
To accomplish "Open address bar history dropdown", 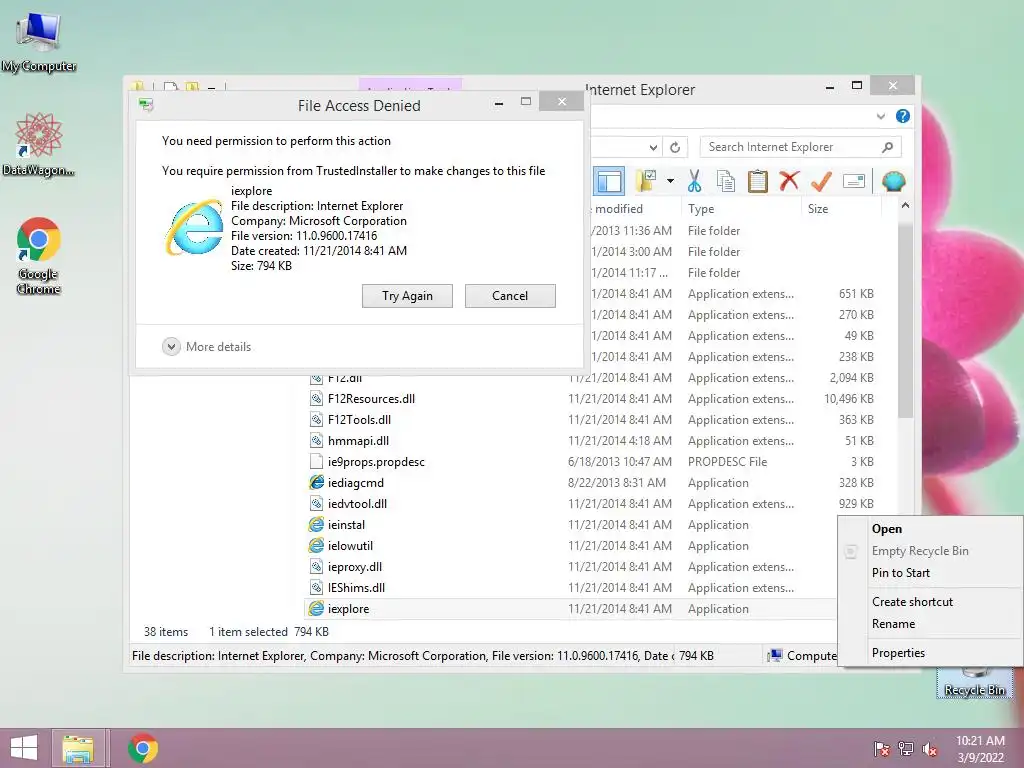I will click(652, 148).
